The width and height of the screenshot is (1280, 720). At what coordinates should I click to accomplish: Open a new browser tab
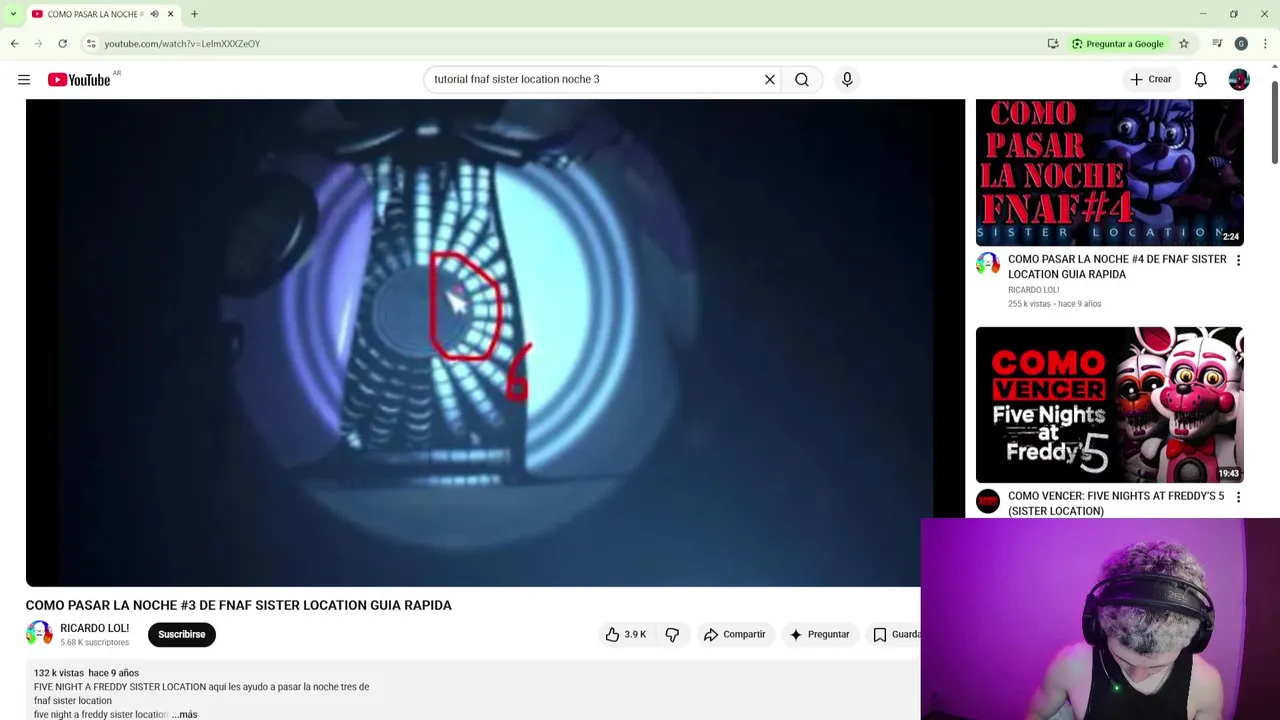coord(194,14)
